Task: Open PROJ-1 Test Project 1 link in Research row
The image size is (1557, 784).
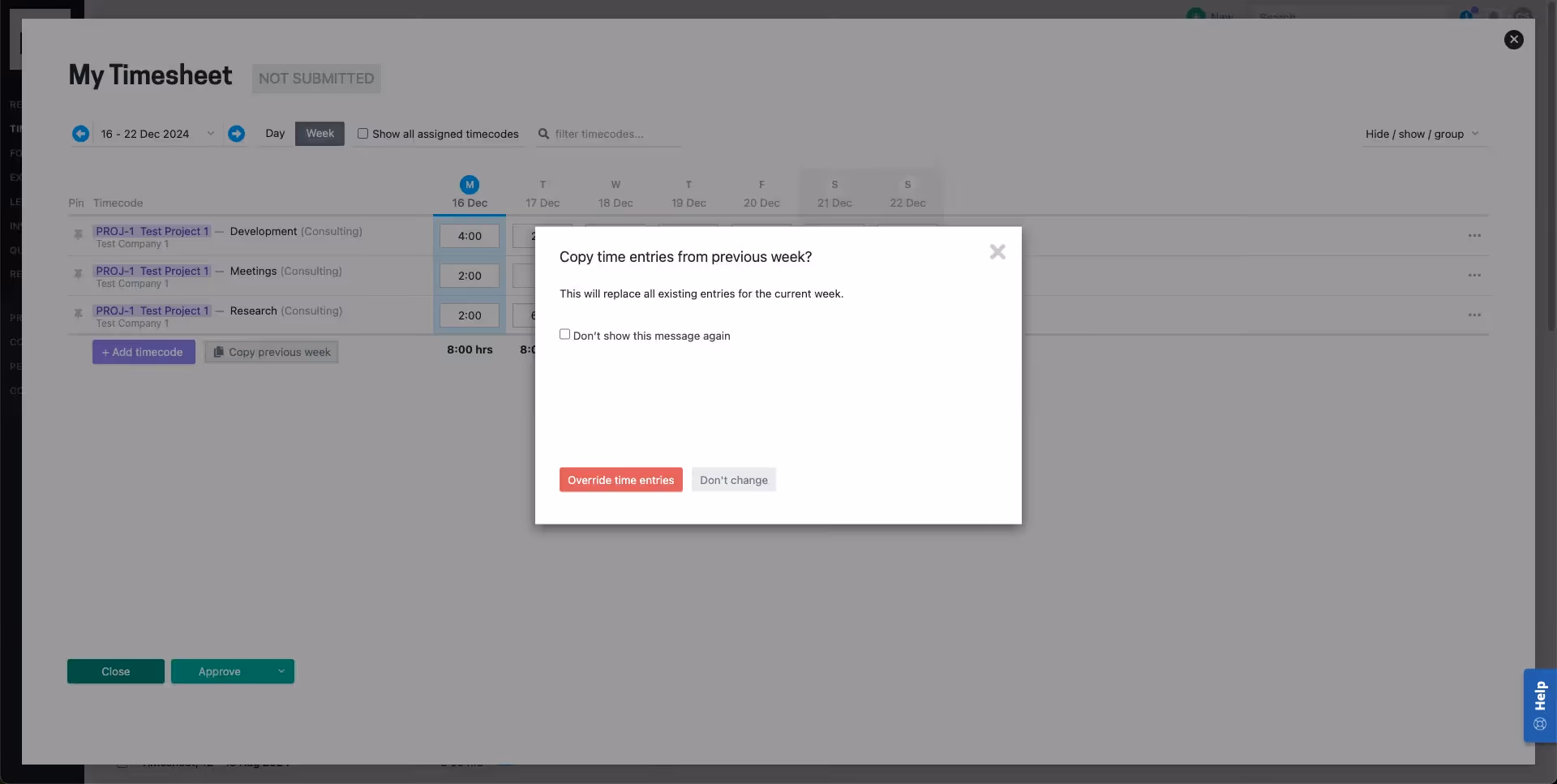Action: (x=152, y=311)
